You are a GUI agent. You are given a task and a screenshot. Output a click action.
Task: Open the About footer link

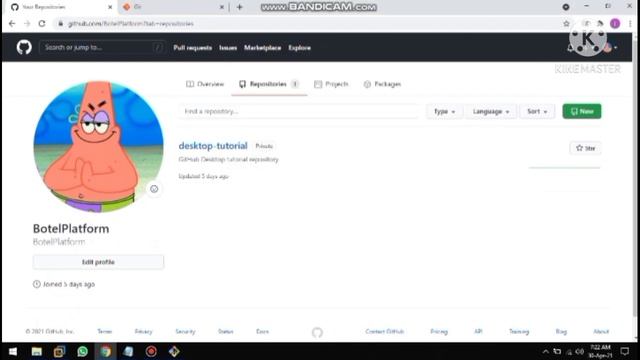(601, 331)
